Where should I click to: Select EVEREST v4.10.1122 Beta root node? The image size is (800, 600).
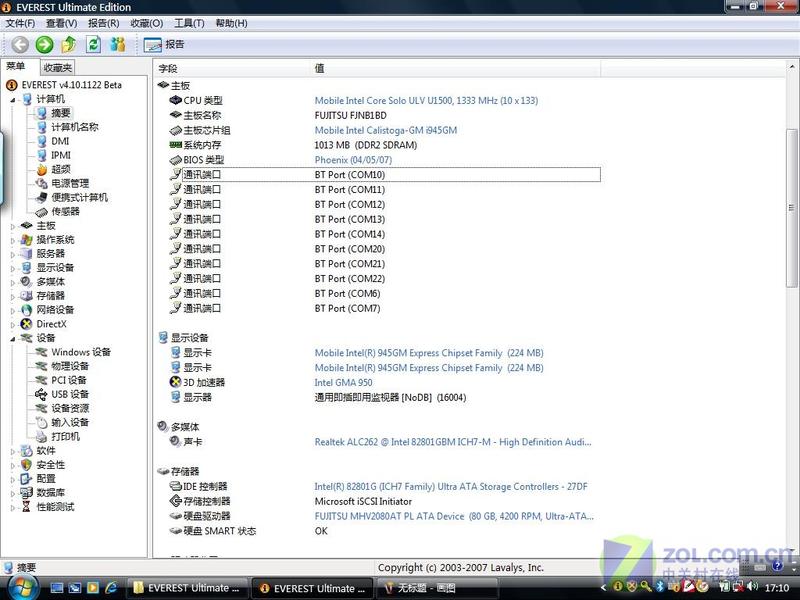pyautogui.click(x=71, y=85)
